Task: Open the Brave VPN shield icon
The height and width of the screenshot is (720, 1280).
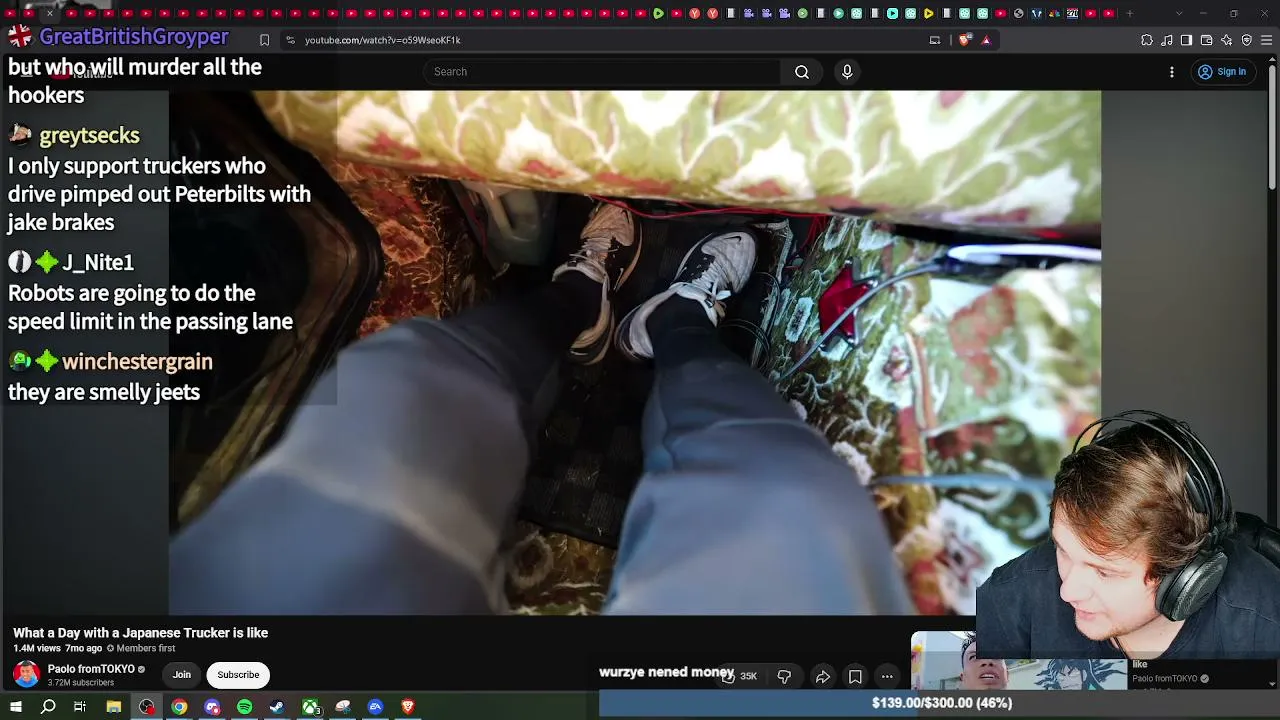Action: click(x=1247, y=40)
